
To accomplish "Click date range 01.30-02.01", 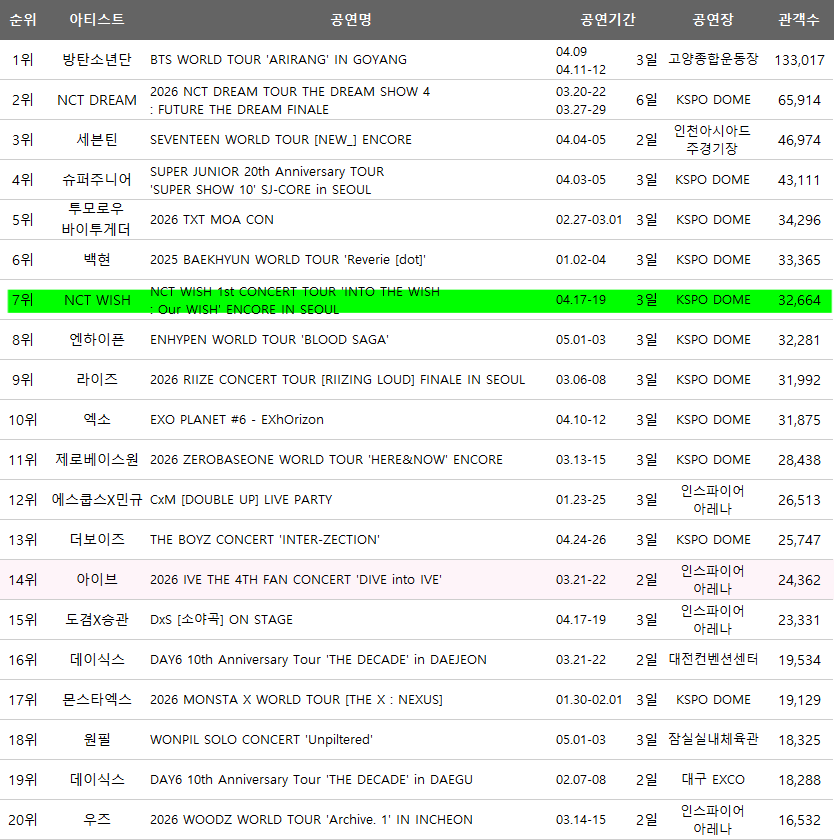I will 589,700.
